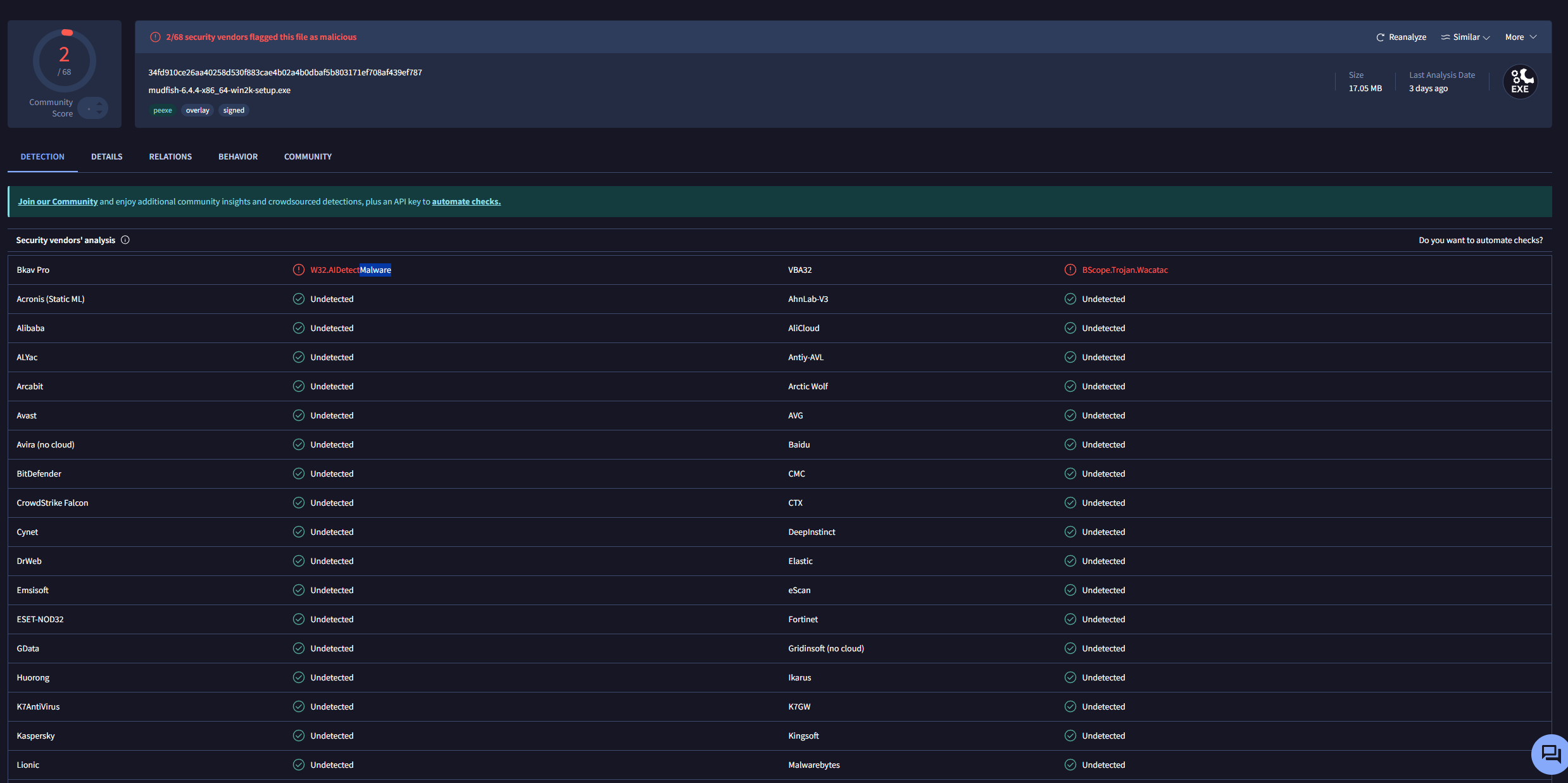Open the automate checks link in banner
This screenshot has width=1568, height=783.
click(466, 201)
